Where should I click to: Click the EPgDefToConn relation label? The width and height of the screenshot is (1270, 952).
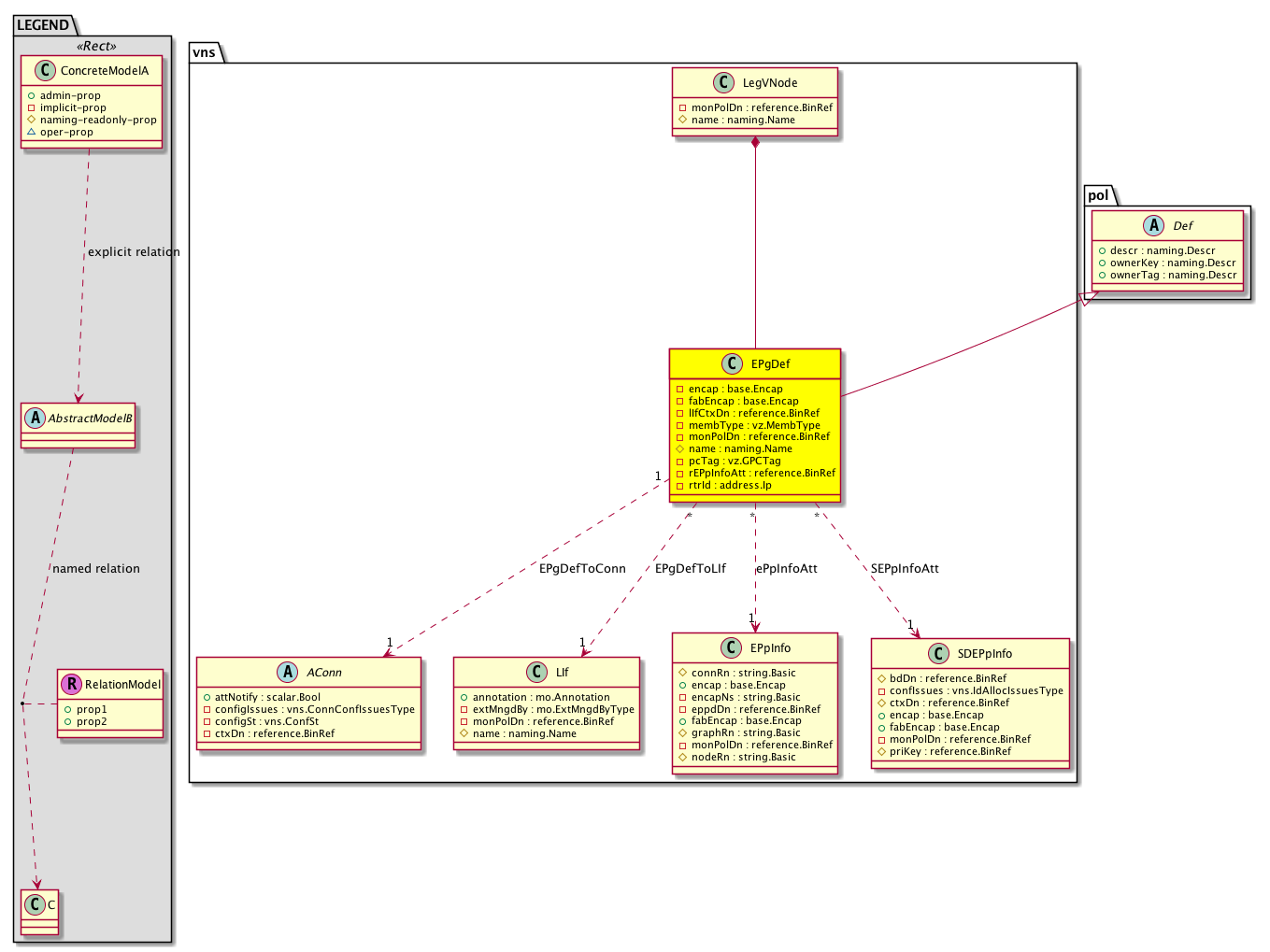(582, 569)
